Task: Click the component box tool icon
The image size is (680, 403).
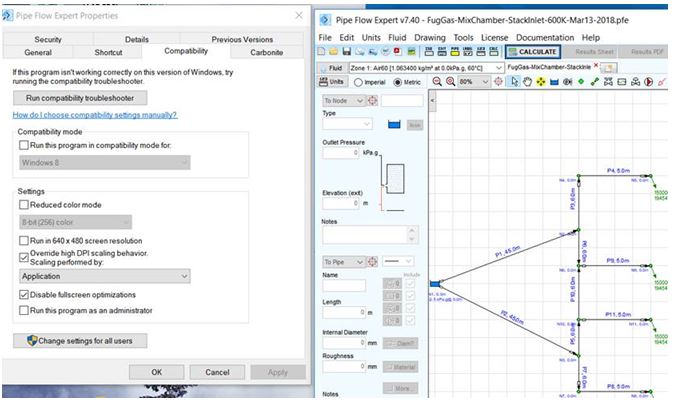Action: (621, 82)
